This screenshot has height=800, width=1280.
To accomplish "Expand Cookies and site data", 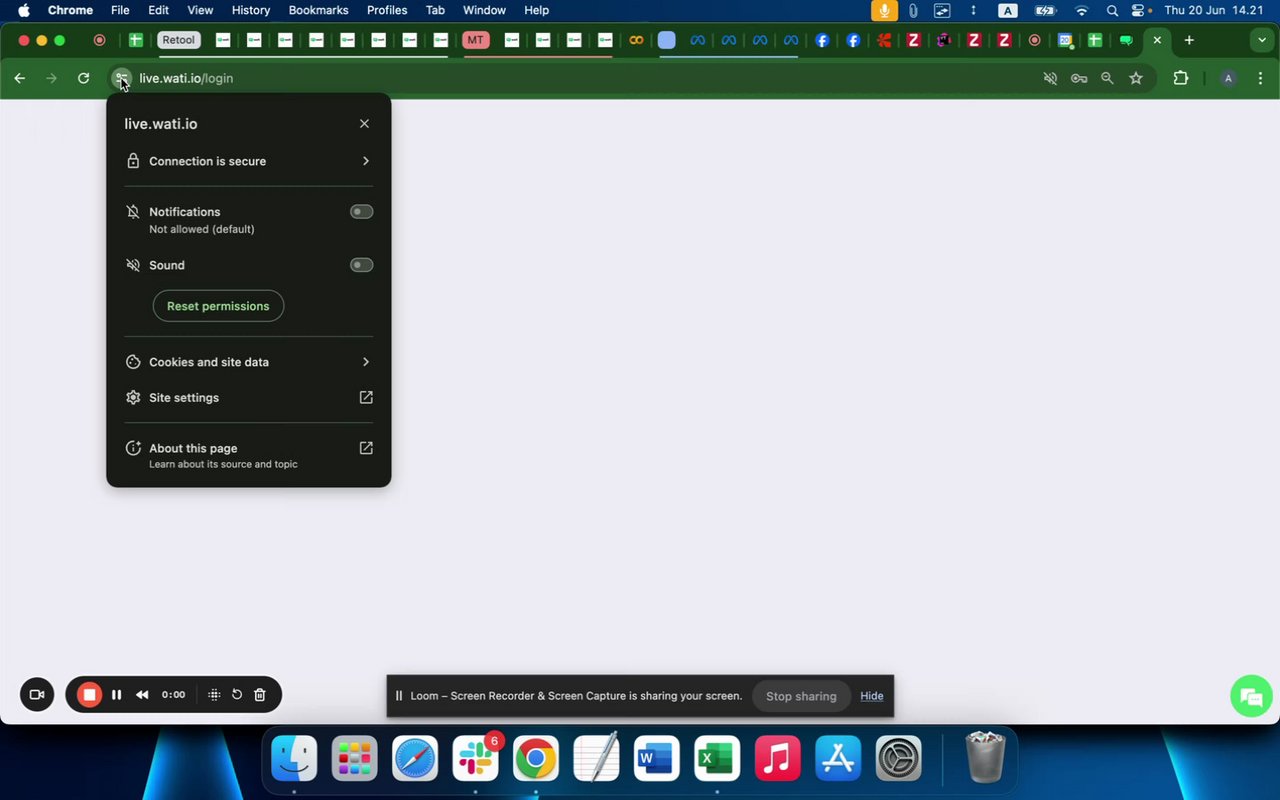I will [x=249, y=362].
